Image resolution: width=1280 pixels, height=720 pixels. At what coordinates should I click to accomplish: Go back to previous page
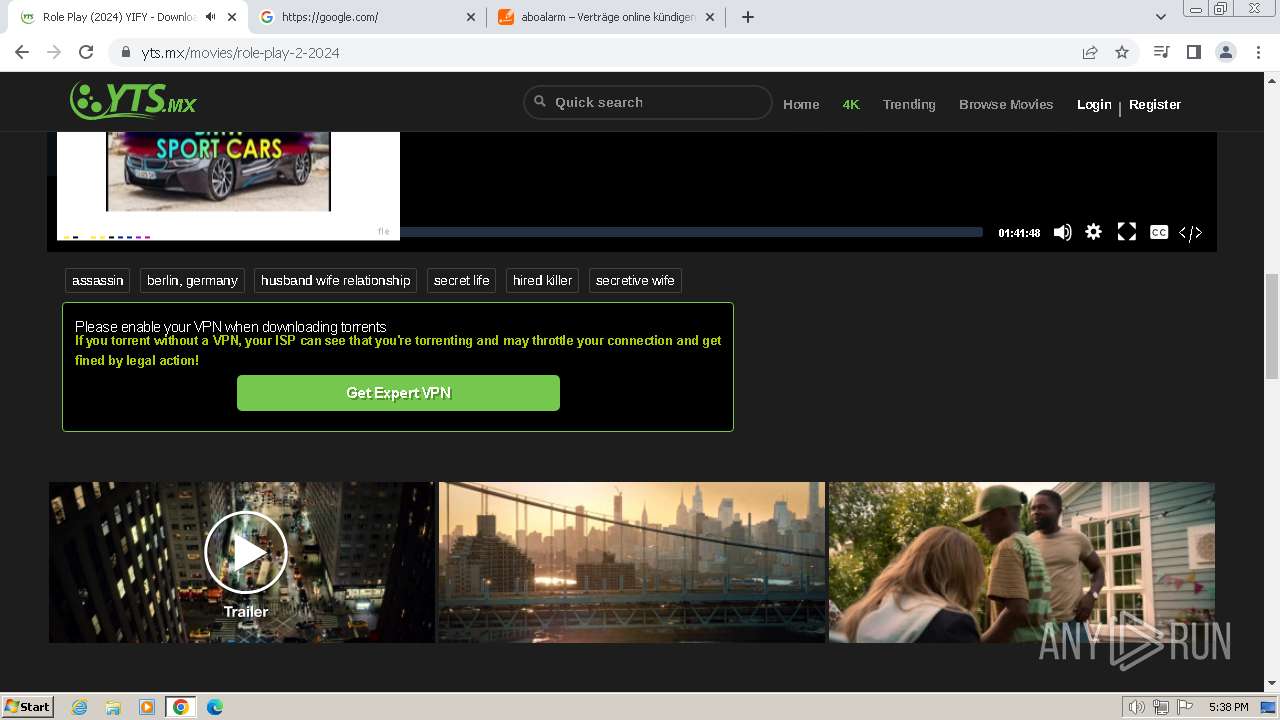(x=22, y=52)
